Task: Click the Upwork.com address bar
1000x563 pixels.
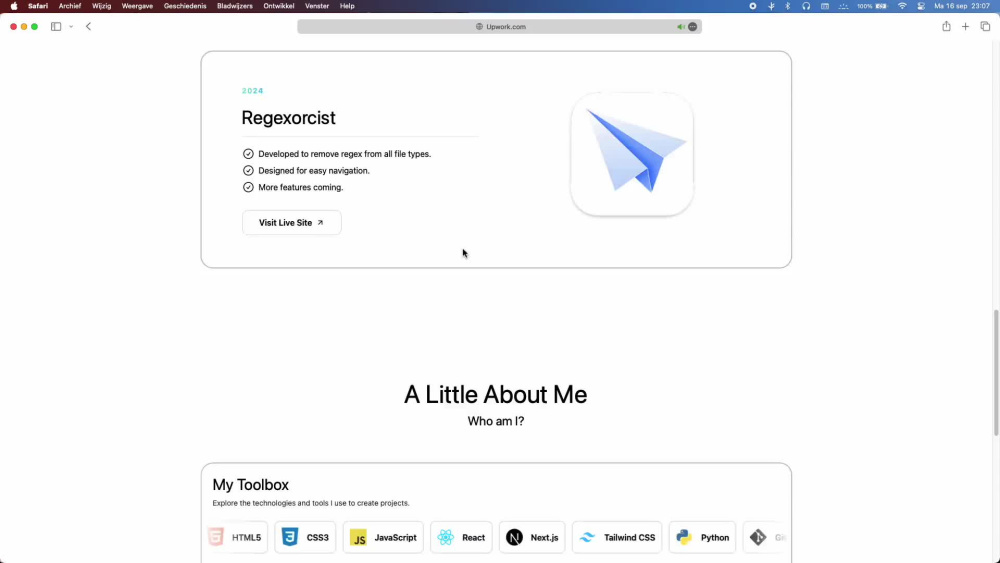Action: pyautogui.click(x=499, y=26)
